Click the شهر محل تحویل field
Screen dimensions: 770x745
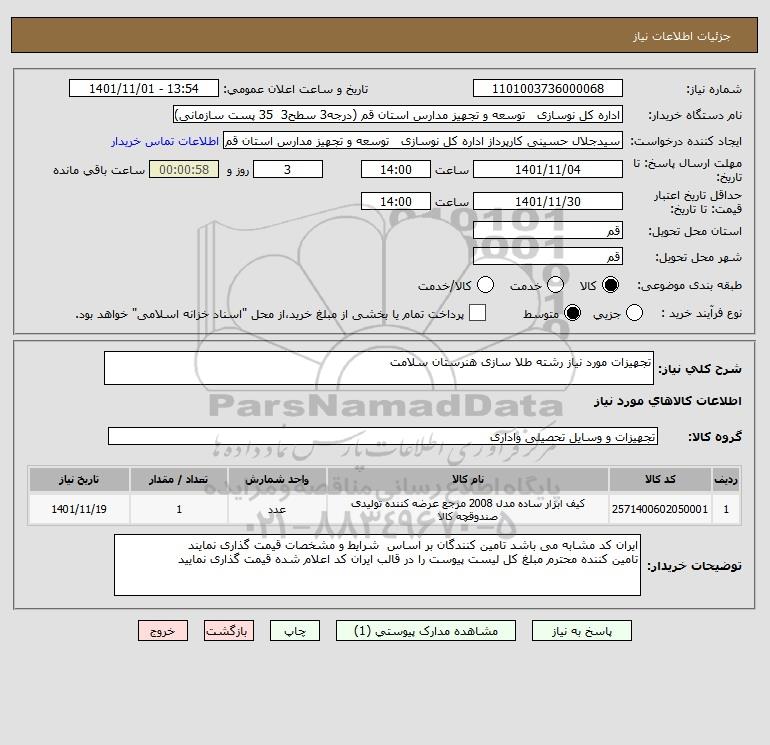pyautogui.click(x=548, y=256)
